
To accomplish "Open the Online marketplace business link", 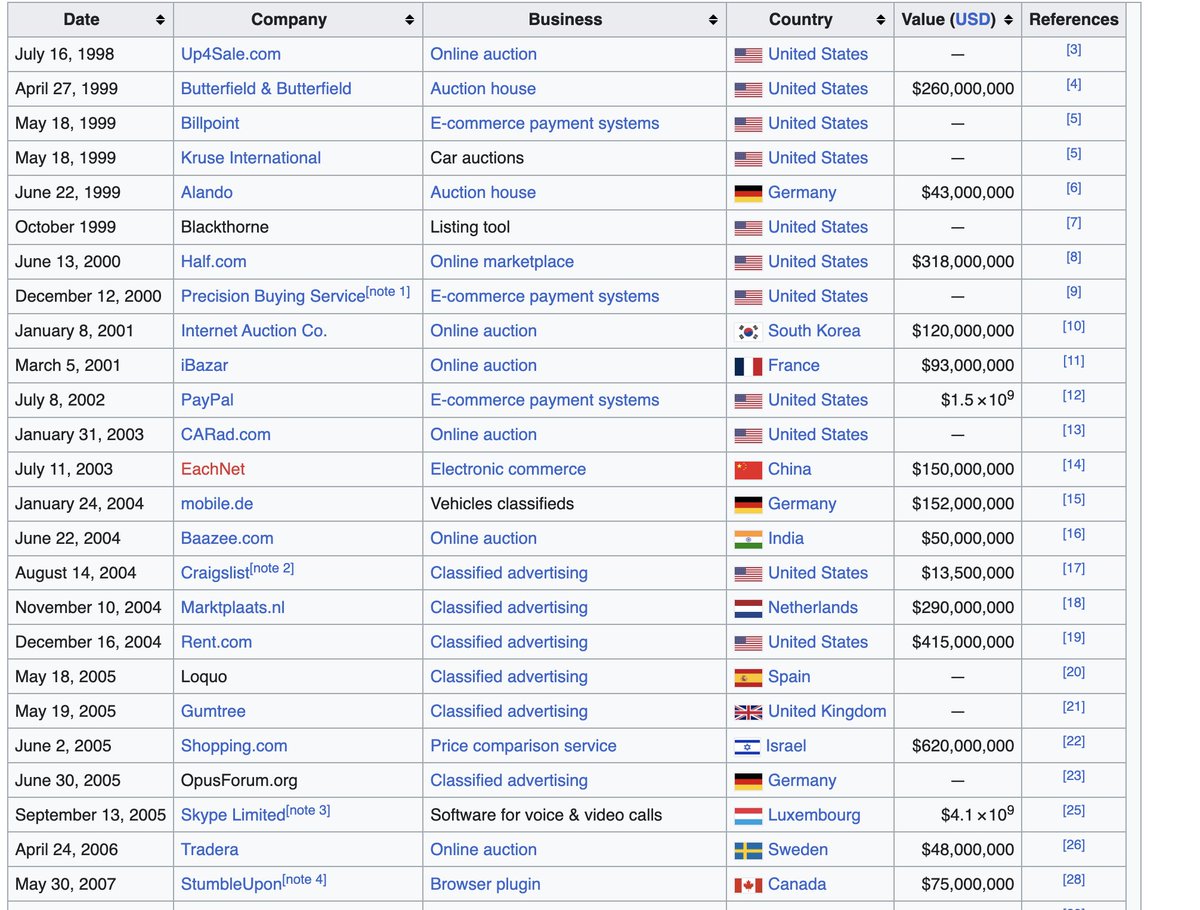I will pos(502,262).
